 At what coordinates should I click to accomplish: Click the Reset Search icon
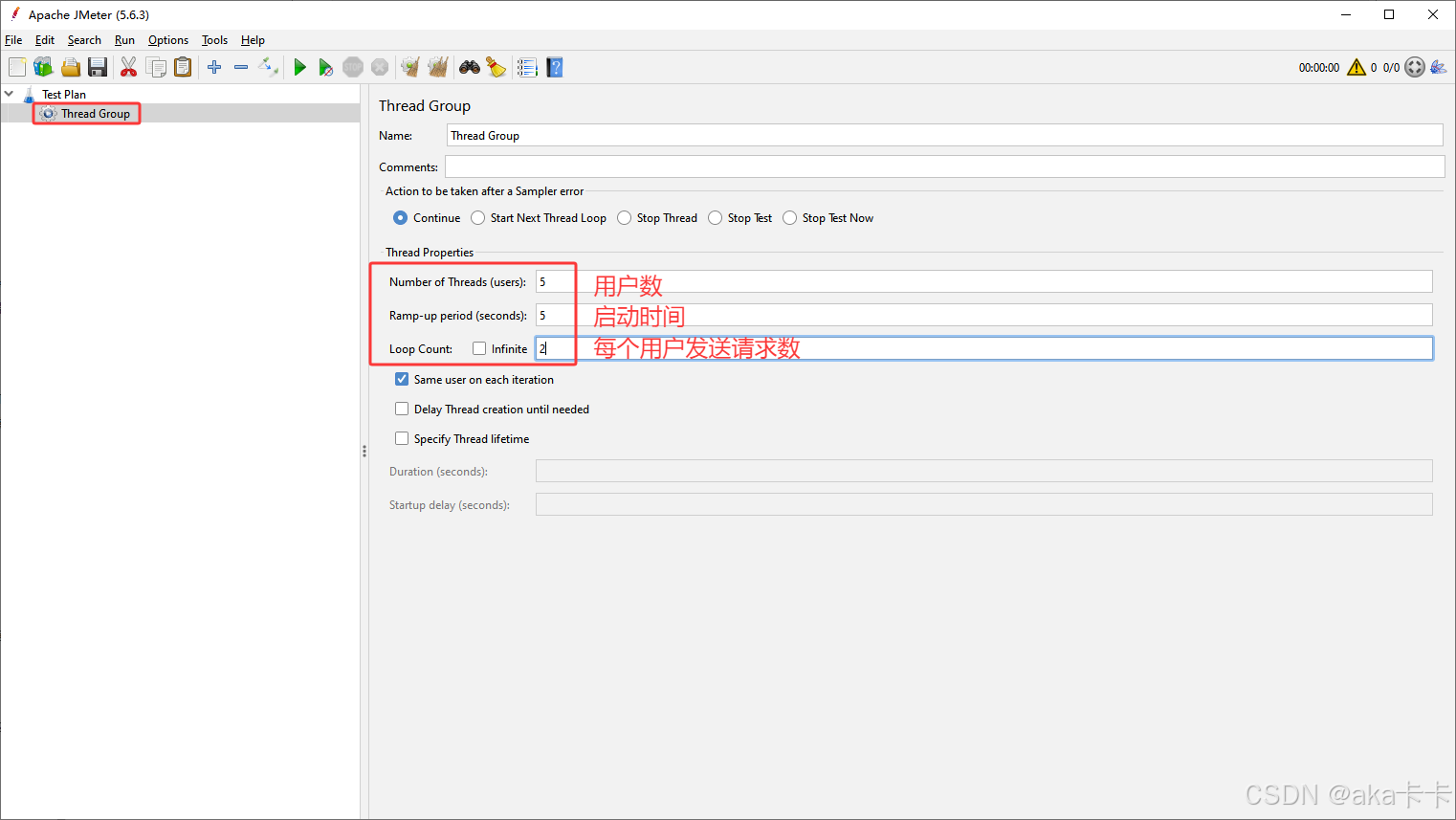[496, 67]
